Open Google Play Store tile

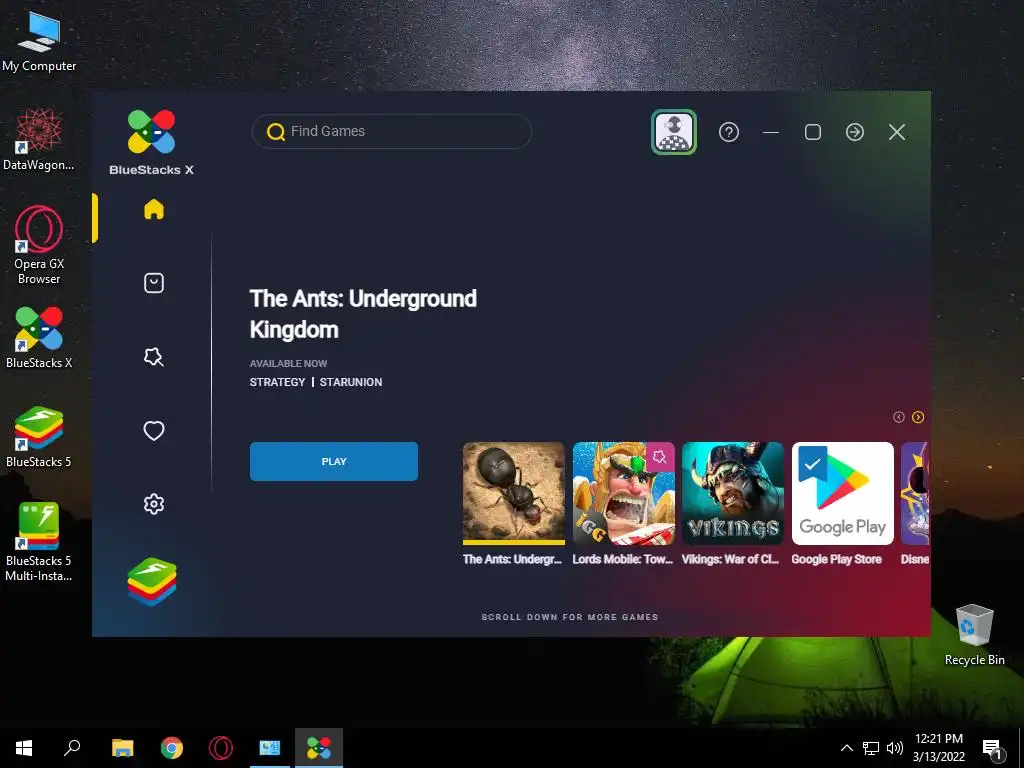842,493
